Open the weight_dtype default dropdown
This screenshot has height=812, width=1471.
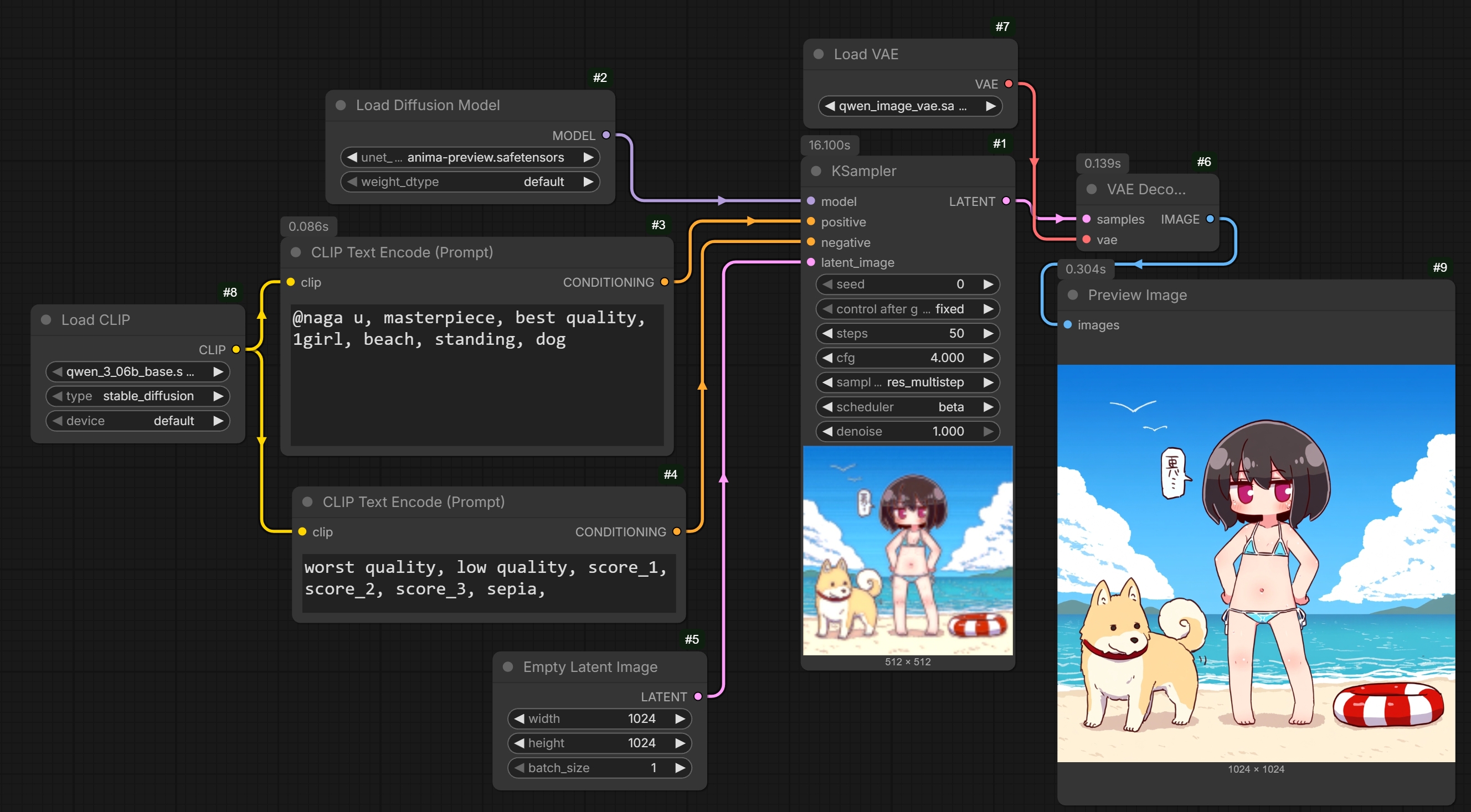click(470, 182)
